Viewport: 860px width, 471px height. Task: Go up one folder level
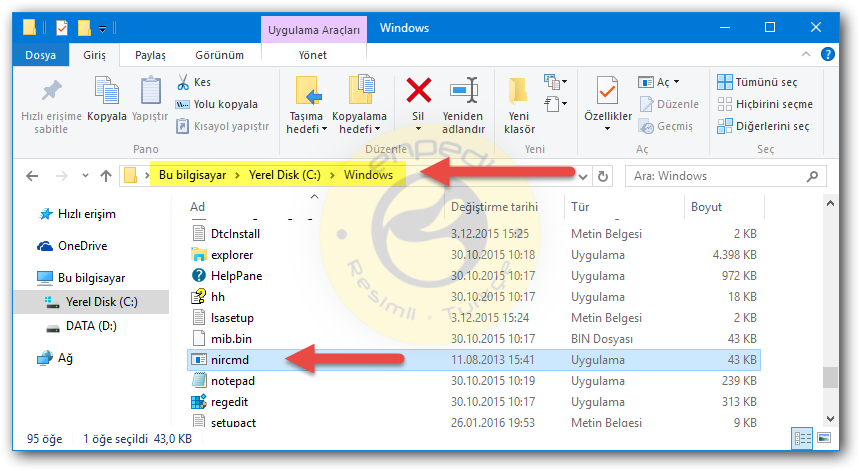coord(106,176)
